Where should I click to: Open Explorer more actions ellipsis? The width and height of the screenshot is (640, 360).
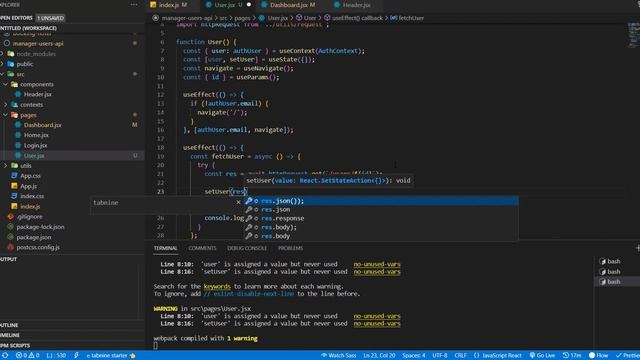point(134,4)
